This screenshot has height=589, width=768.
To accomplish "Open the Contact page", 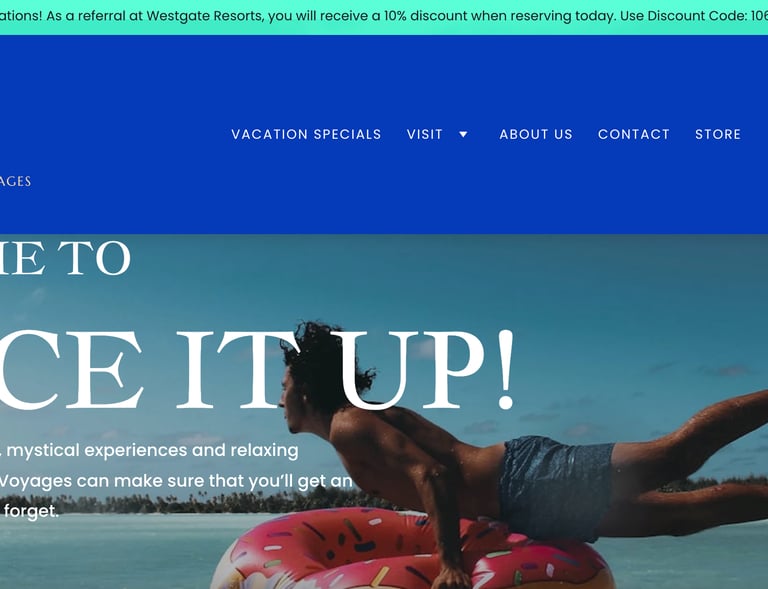I will [x=633, y=134].
